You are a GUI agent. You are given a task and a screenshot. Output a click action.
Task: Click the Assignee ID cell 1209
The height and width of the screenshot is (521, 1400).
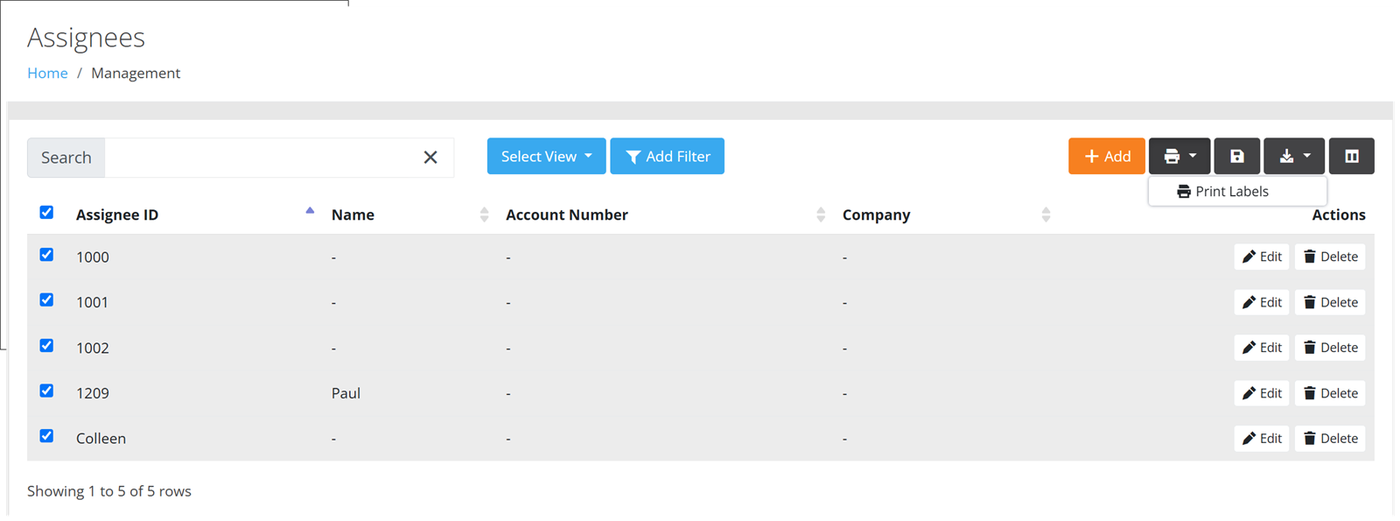tap(93, 393)
